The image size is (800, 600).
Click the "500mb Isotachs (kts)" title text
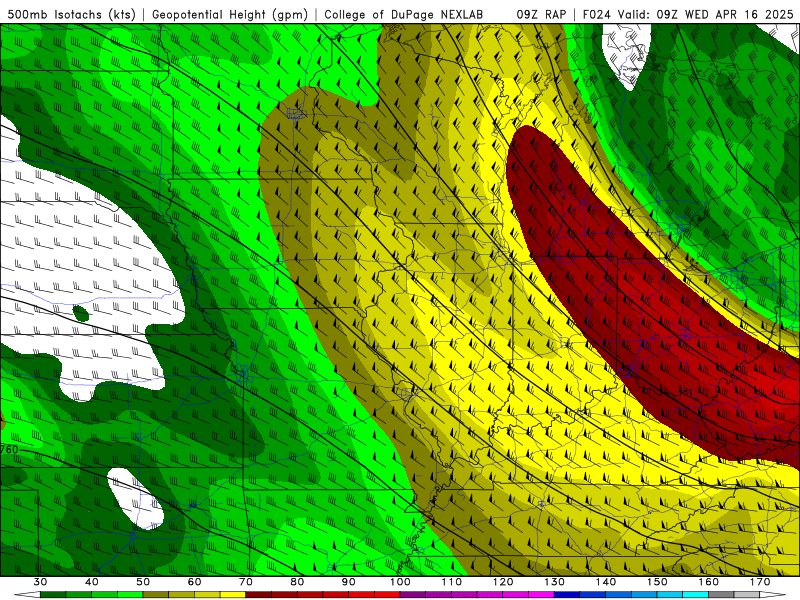[71, 14]
